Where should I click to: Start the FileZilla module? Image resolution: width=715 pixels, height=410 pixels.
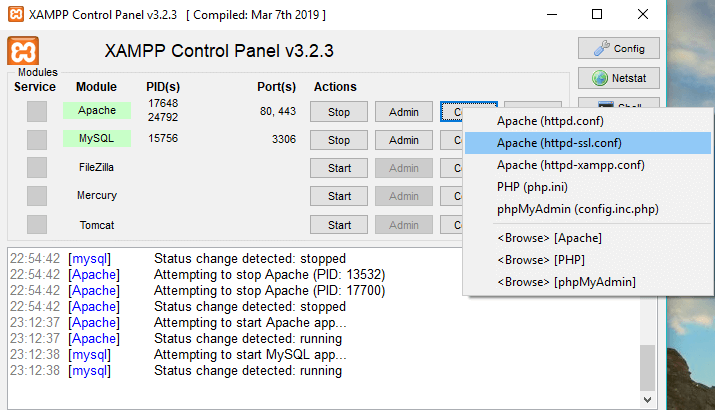339,168
